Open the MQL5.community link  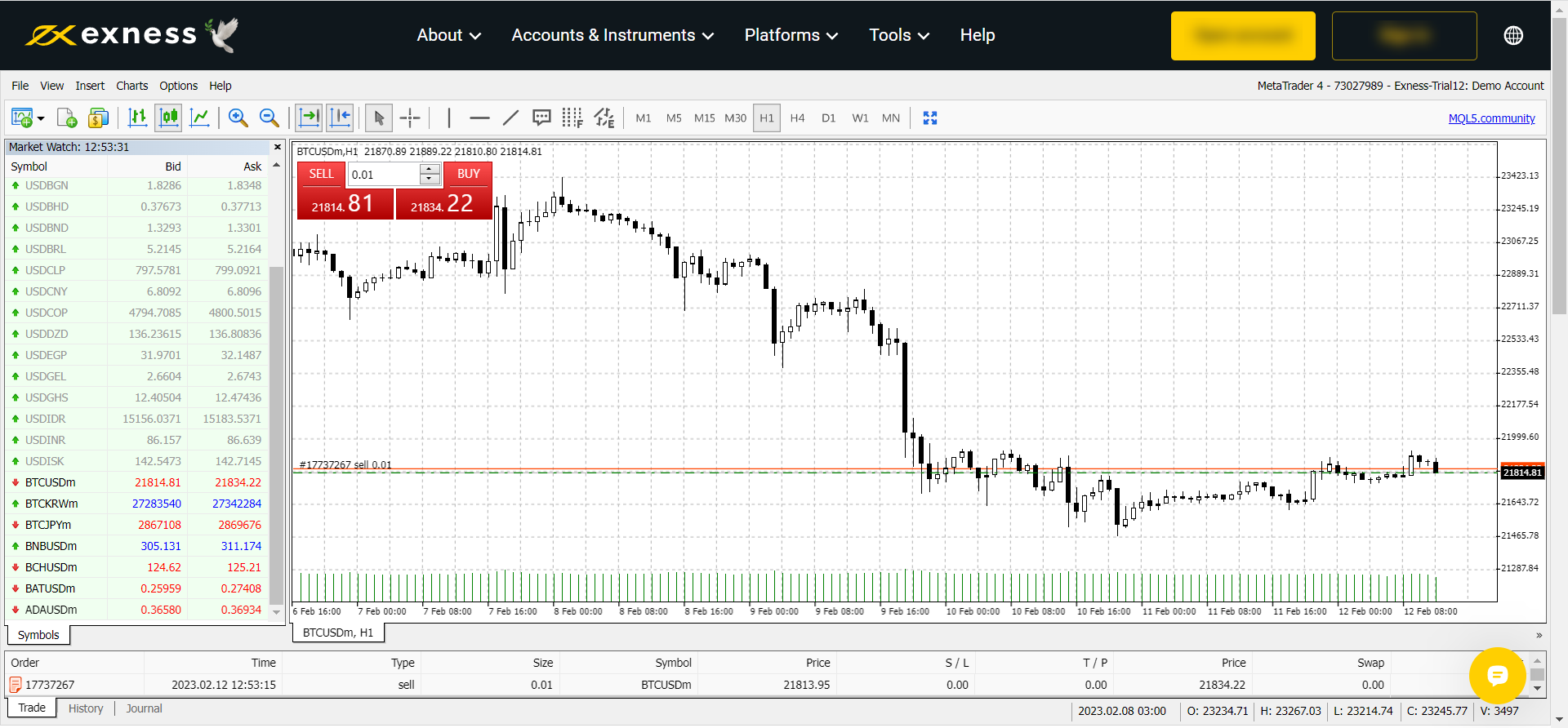(1491, 118)
